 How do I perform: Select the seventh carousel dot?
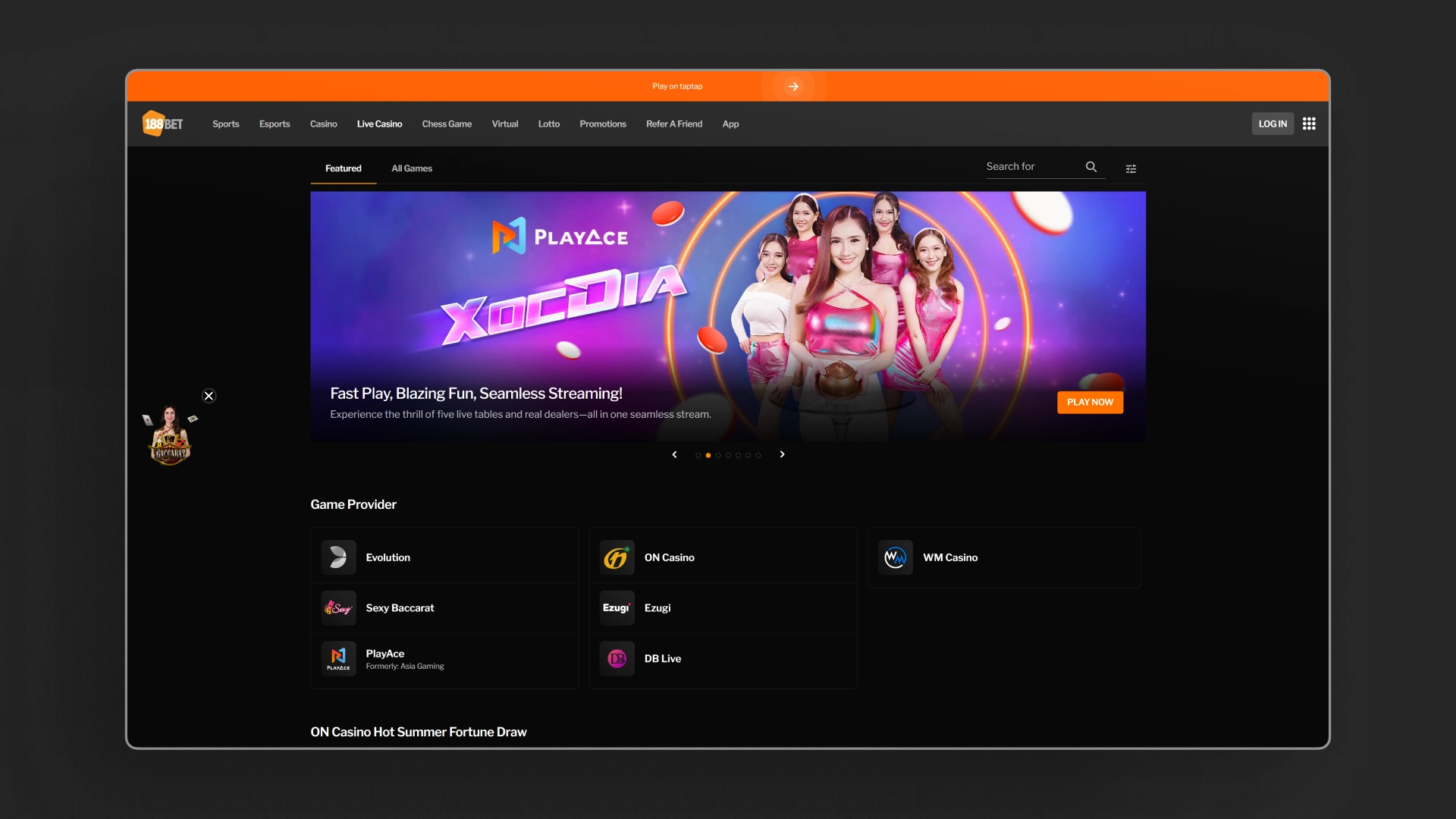click(x=758, y=455)
